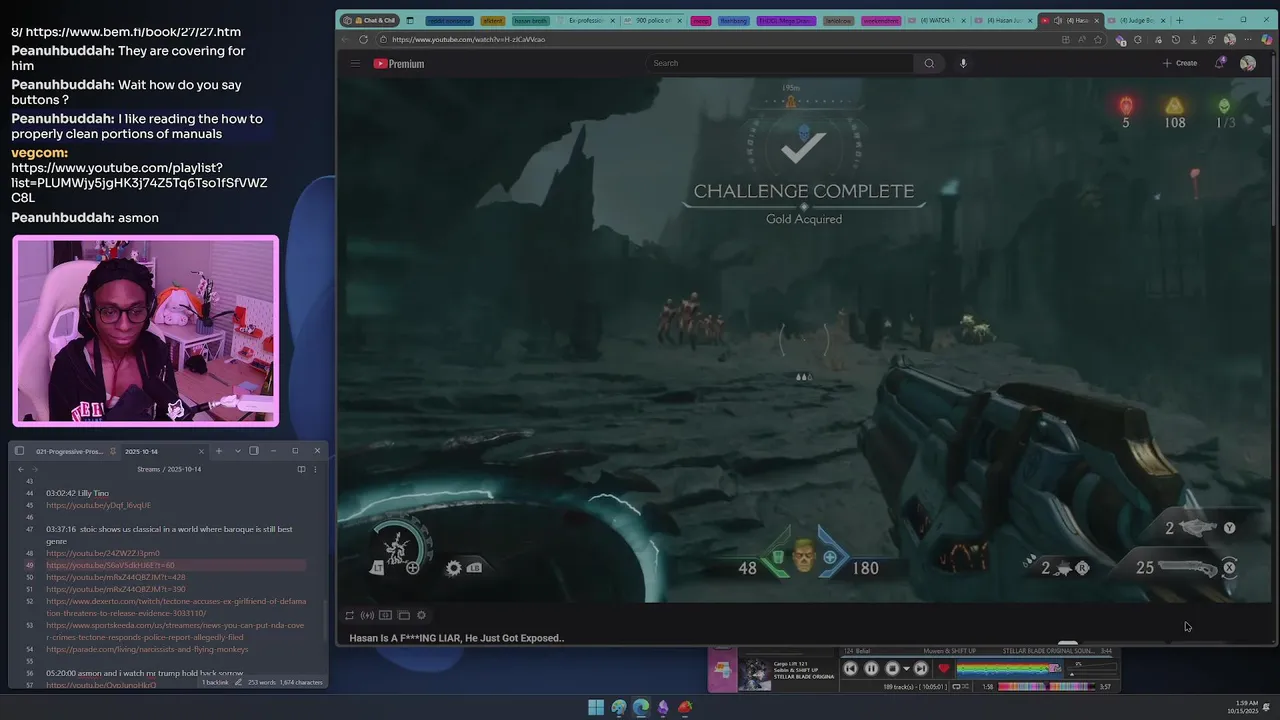
Task: Toggle repeat mode in the music player
Action: pyautogui.click(x=957, y=686)
